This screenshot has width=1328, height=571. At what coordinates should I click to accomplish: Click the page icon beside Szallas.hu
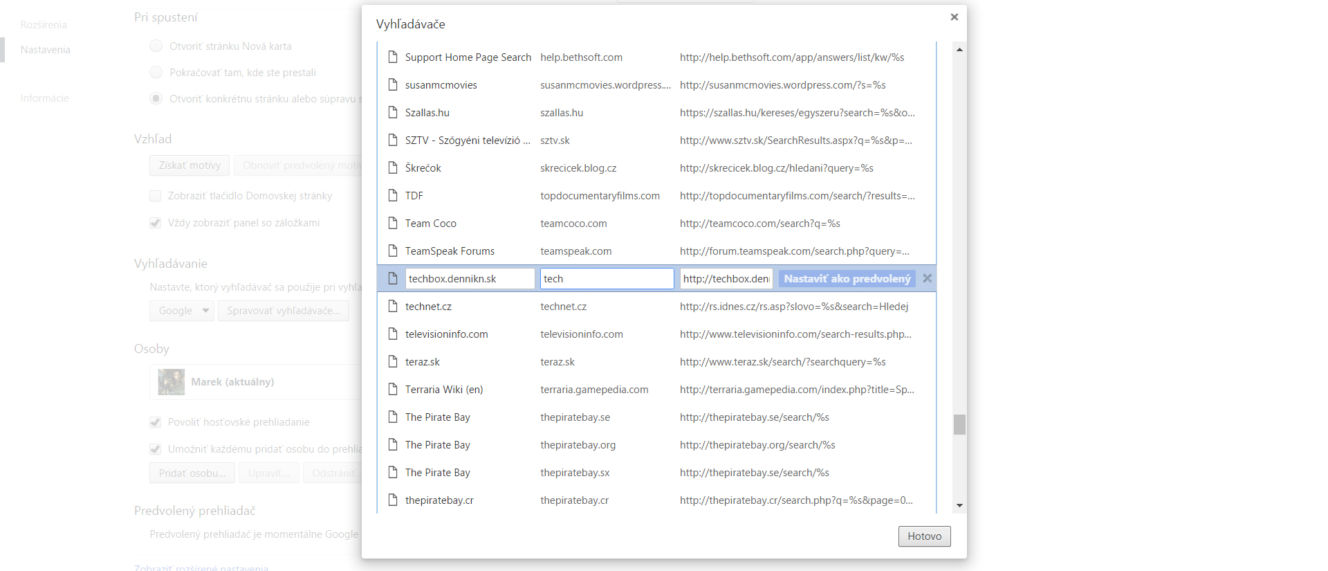pyautogui.click(x=393, y=113)
